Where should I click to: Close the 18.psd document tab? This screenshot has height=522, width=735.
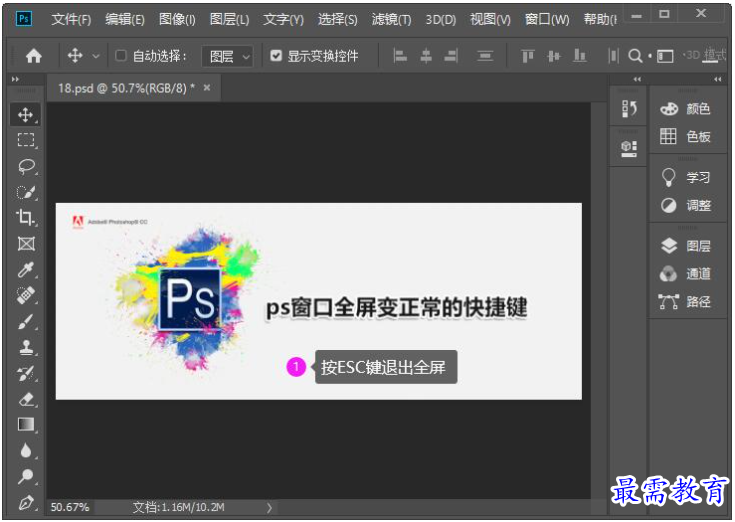207,88
